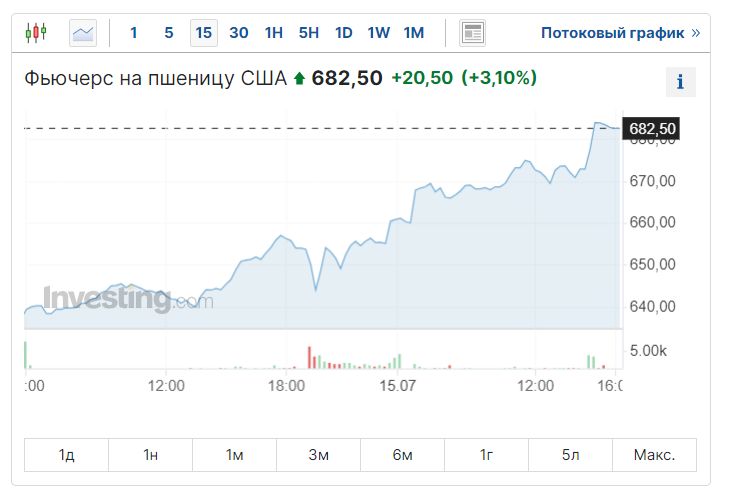Click the info icon button

pos(681,82)
